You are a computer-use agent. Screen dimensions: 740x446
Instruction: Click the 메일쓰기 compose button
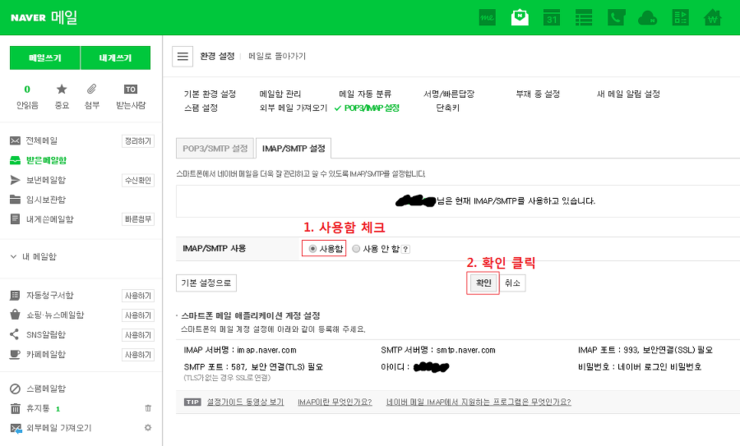pos(45,58)
